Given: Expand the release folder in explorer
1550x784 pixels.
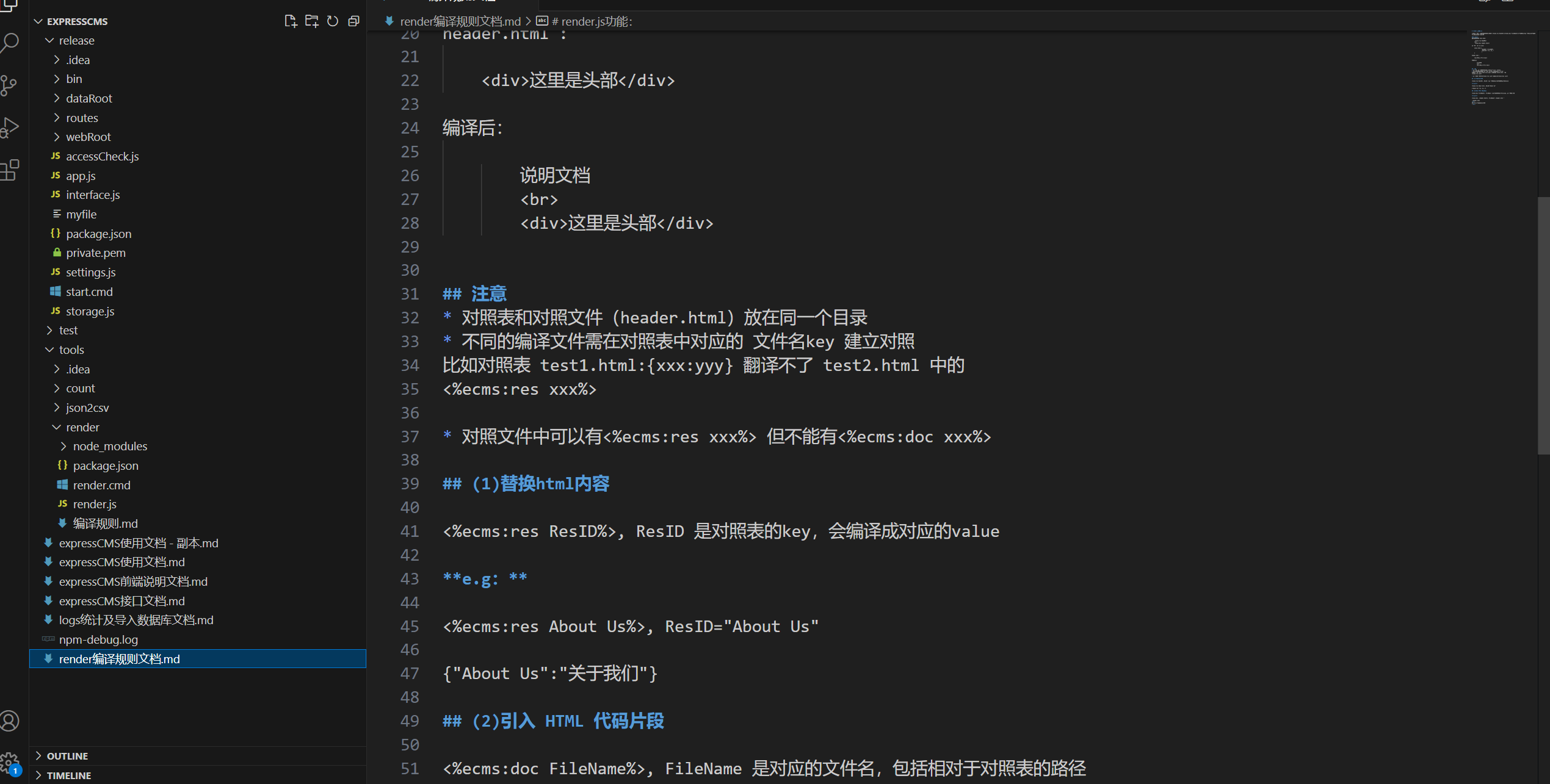Looking at the screenshot, I should click(x=77, y=40).
